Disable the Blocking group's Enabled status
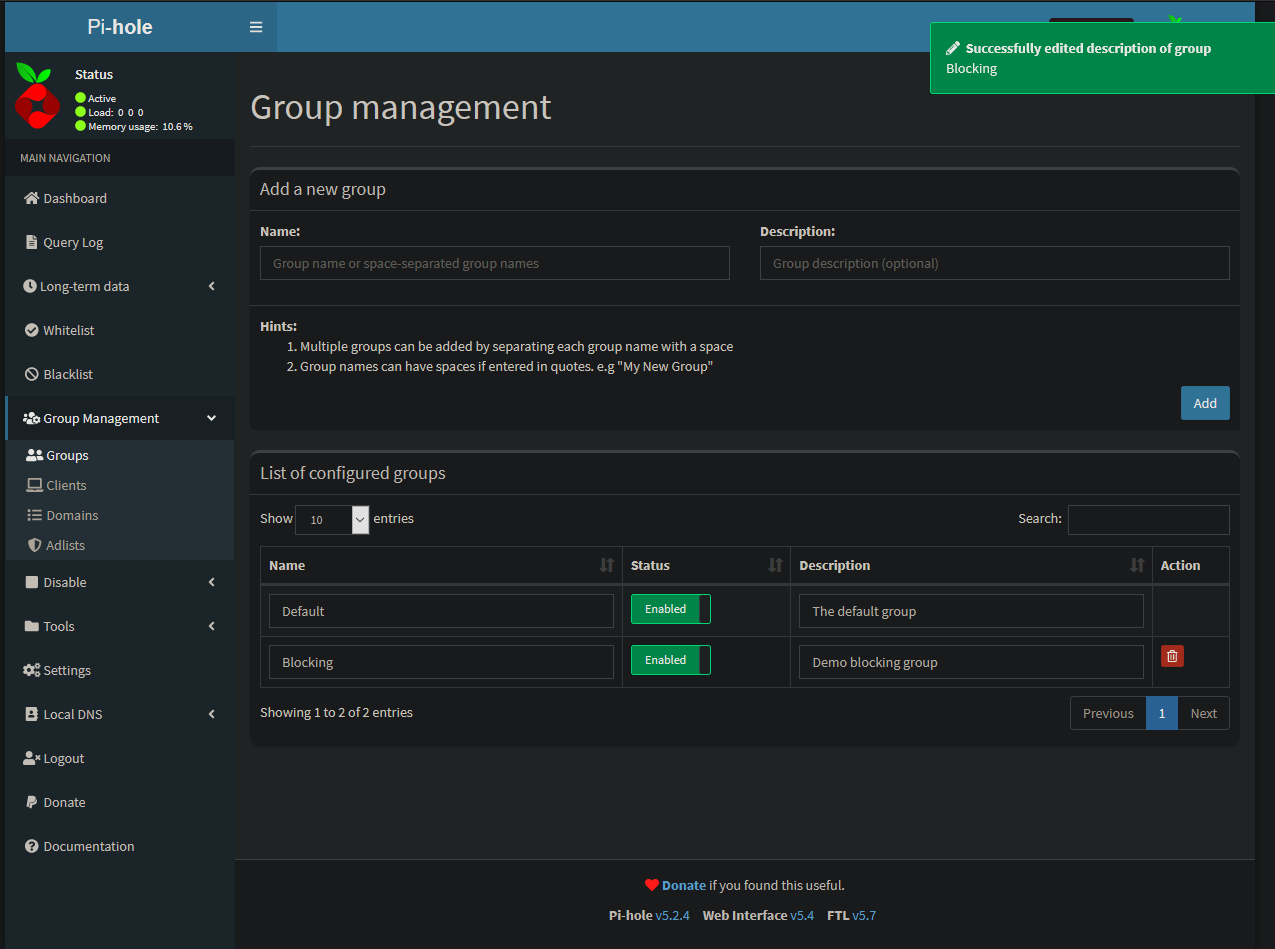 point(670,660)
